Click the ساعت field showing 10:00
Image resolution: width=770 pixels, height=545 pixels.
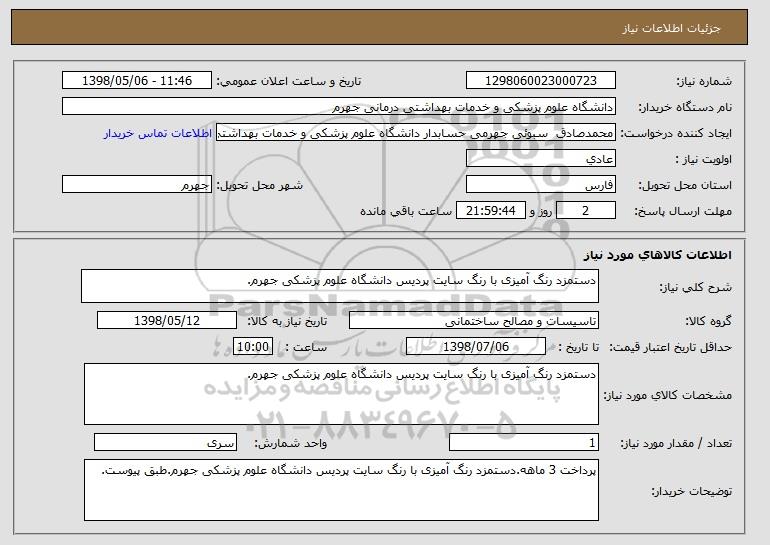click(253, 347)
